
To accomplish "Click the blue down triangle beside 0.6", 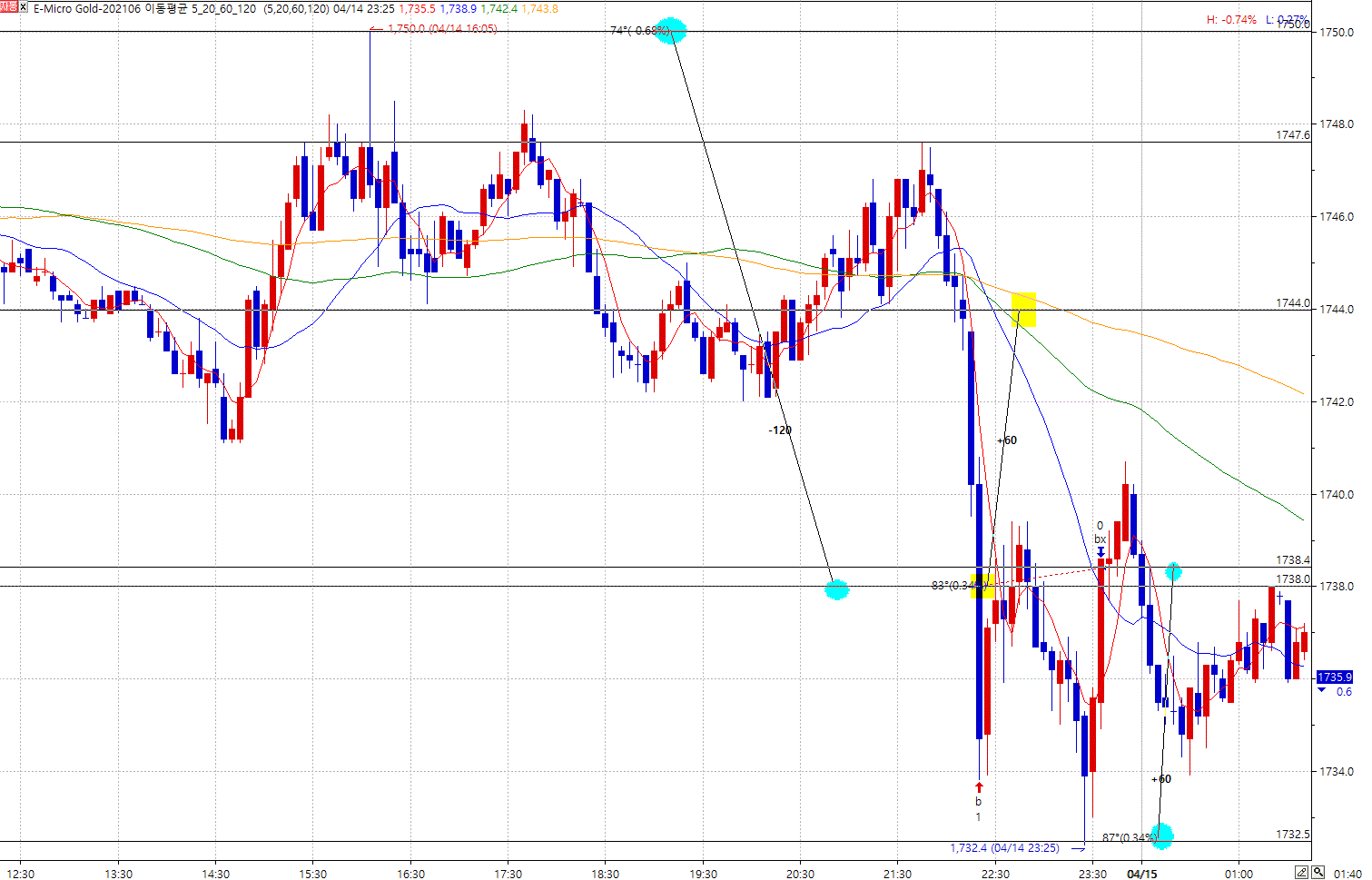I will 1321,691.
